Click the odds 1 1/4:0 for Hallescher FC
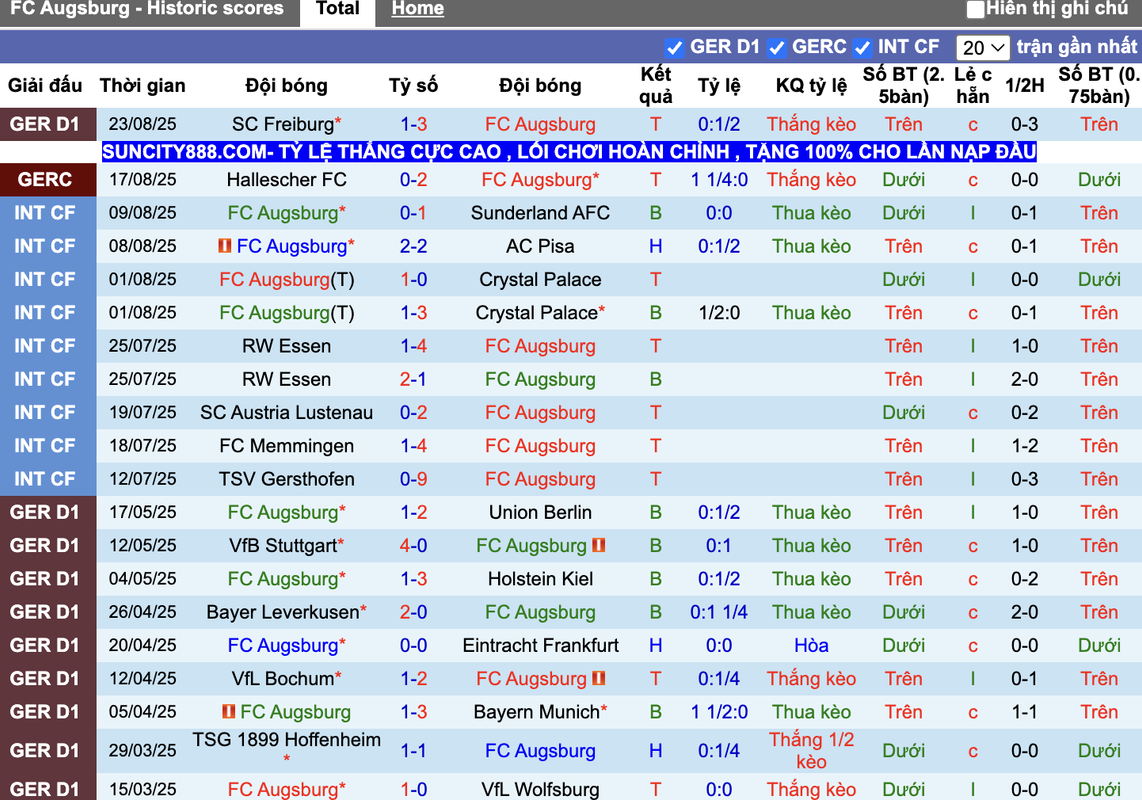Screen dimensions: 1142x800 (719, 180)
